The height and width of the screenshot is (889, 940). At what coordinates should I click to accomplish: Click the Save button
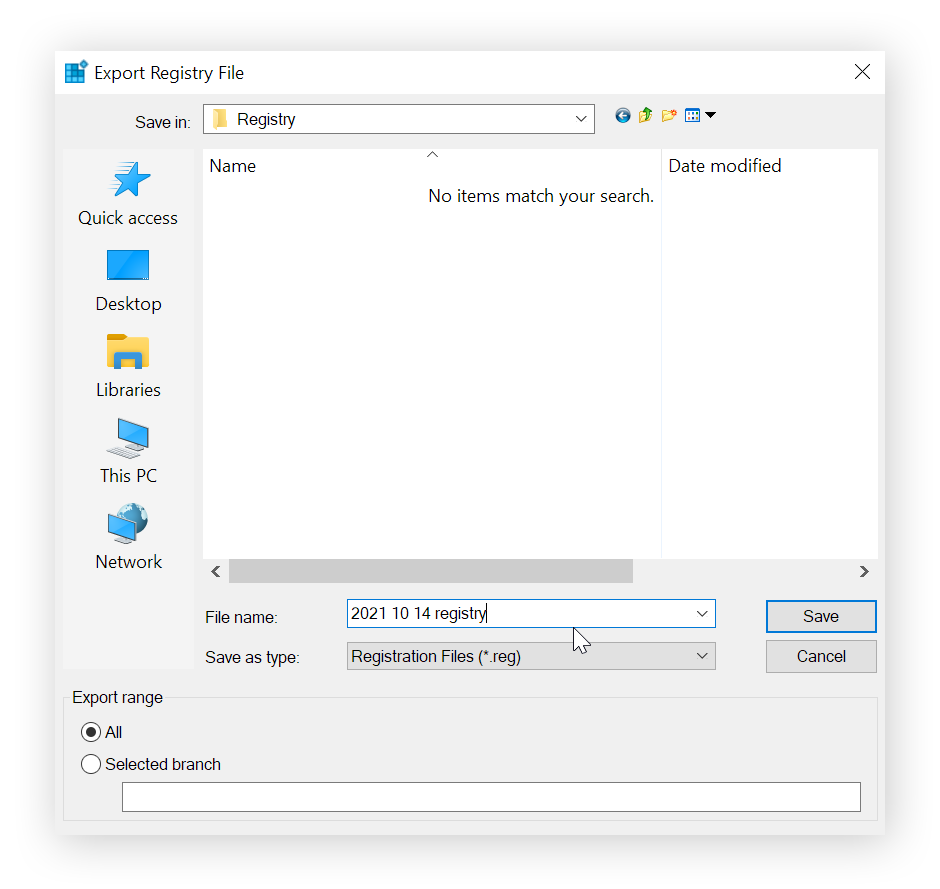820,616
